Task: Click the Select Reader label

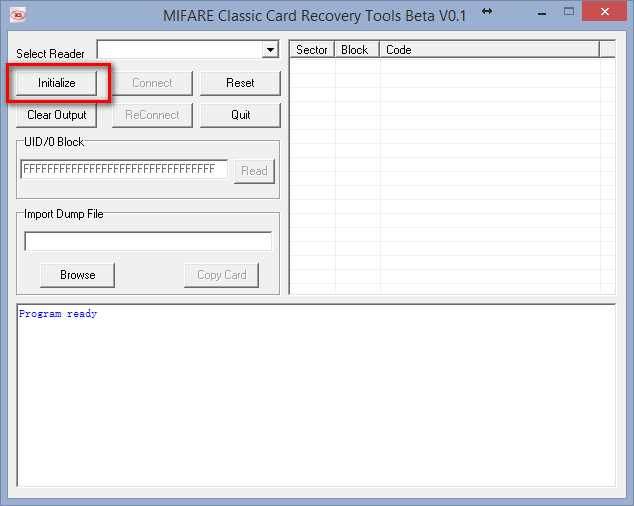Action: click(50, 53)
